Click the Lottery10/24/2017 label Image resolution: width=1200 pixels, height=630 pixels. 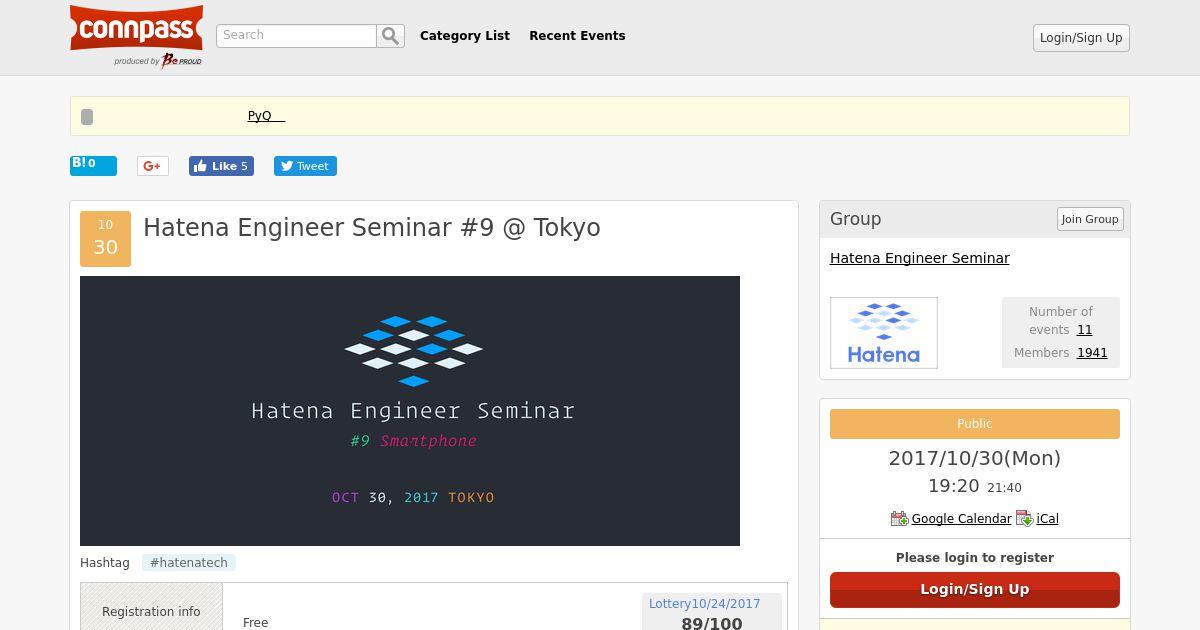coord(705,604)
